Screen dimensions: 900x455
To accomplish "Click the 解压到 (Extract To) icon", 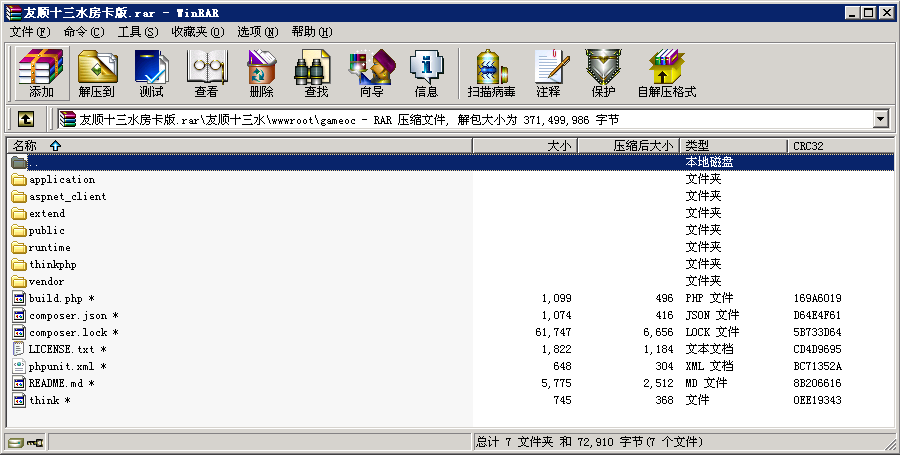I will tap(97, 73).
